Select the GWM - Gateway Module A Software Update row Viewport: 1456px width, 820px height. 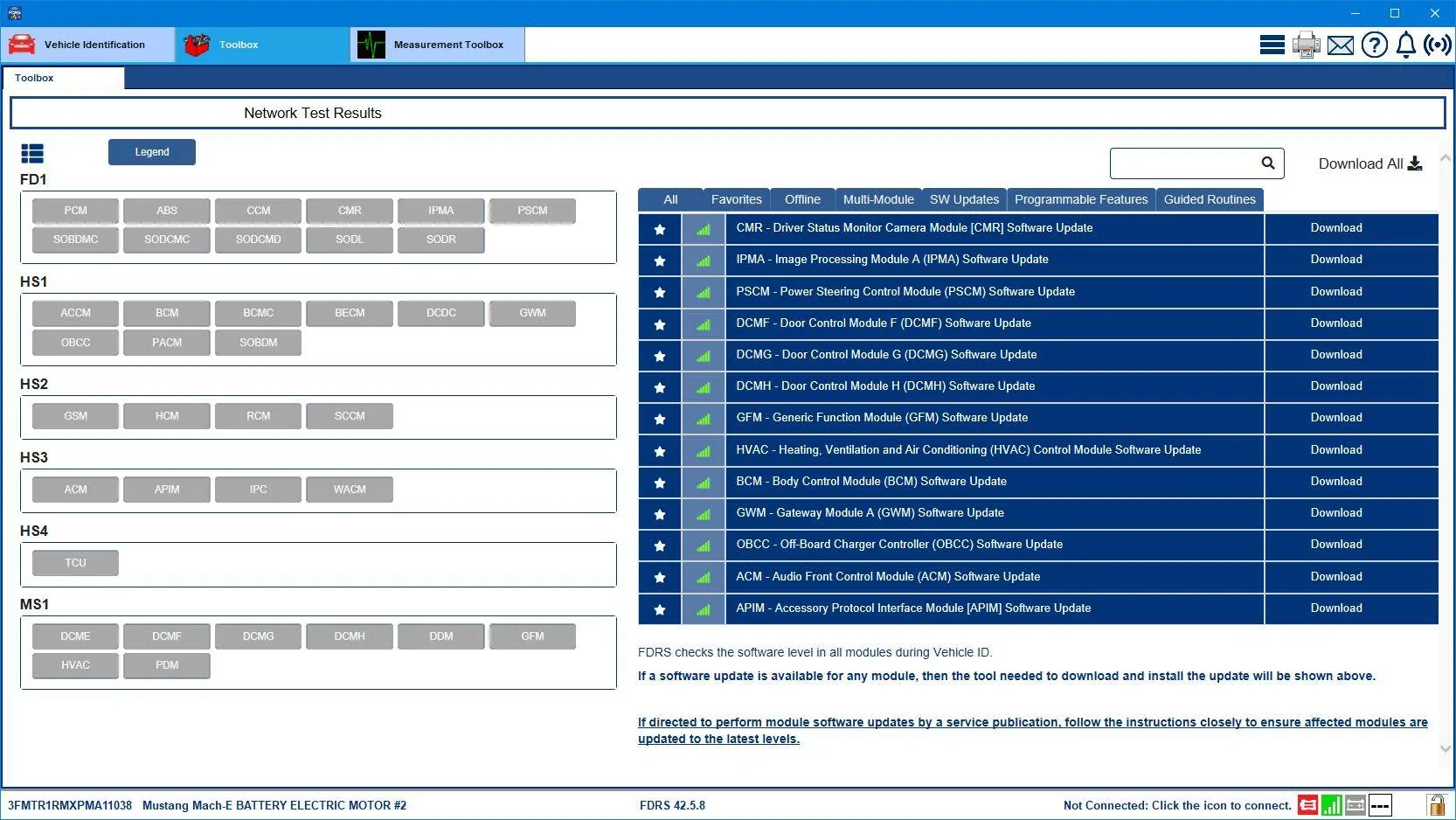click(995, 513)
